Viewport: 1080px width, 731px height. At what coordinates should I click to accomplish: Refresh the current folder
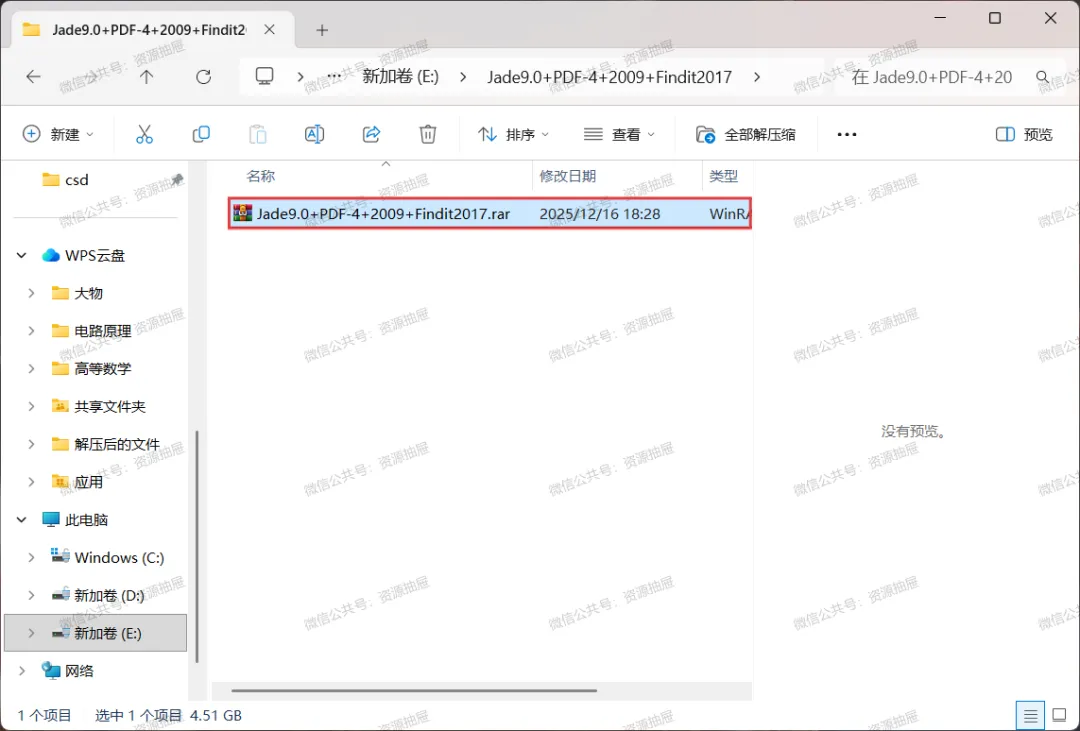coord(203,76)
